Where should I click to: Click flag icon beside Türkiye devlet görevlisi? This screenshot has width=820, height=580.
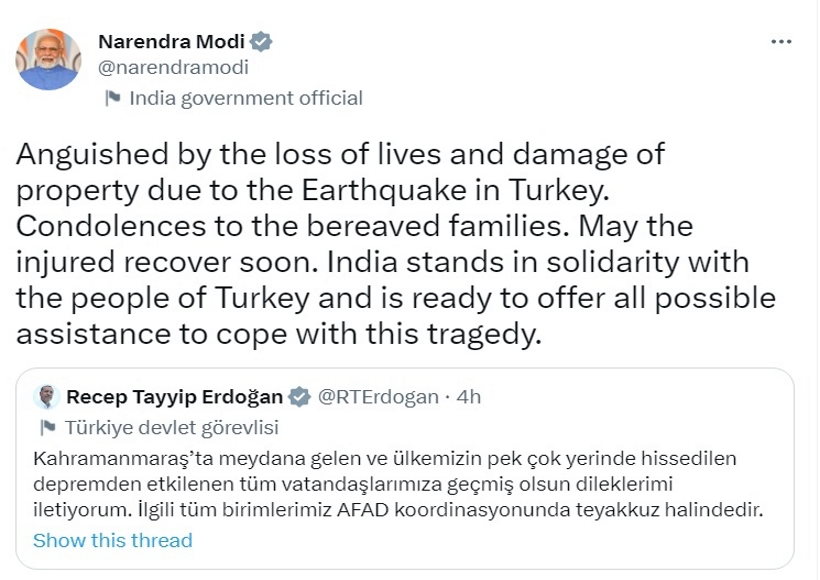tap(46, 428)
